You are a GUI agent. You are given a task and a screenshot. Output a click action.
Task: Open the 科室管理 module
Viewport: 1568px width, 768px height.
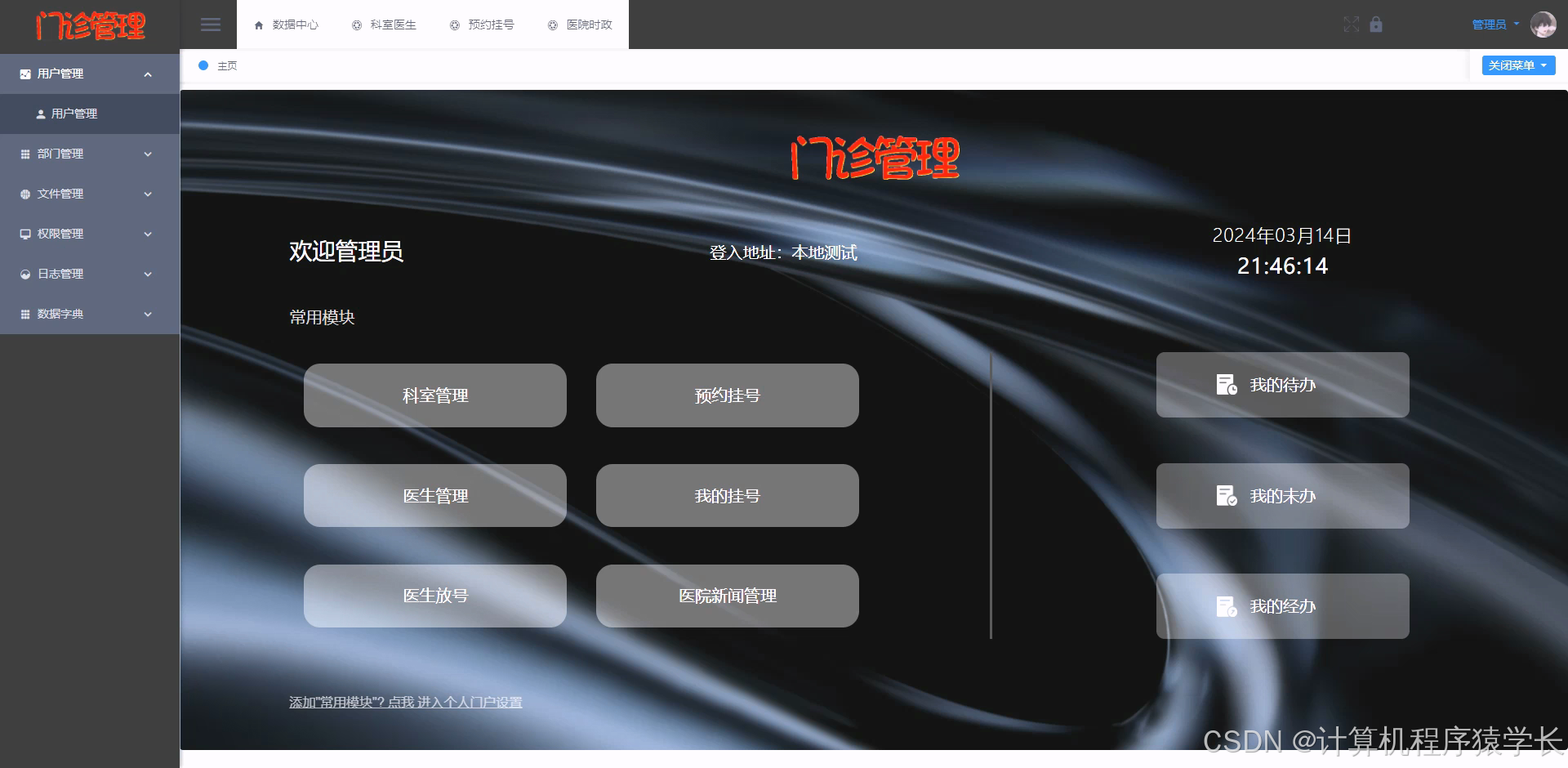(x=434, y=395)
